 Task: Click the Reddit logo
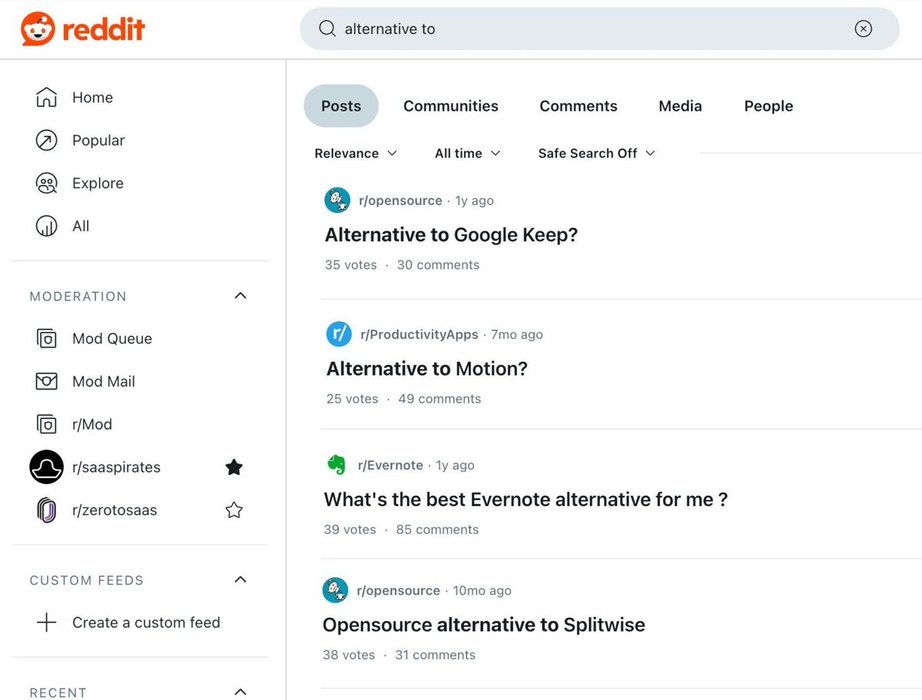83,29
